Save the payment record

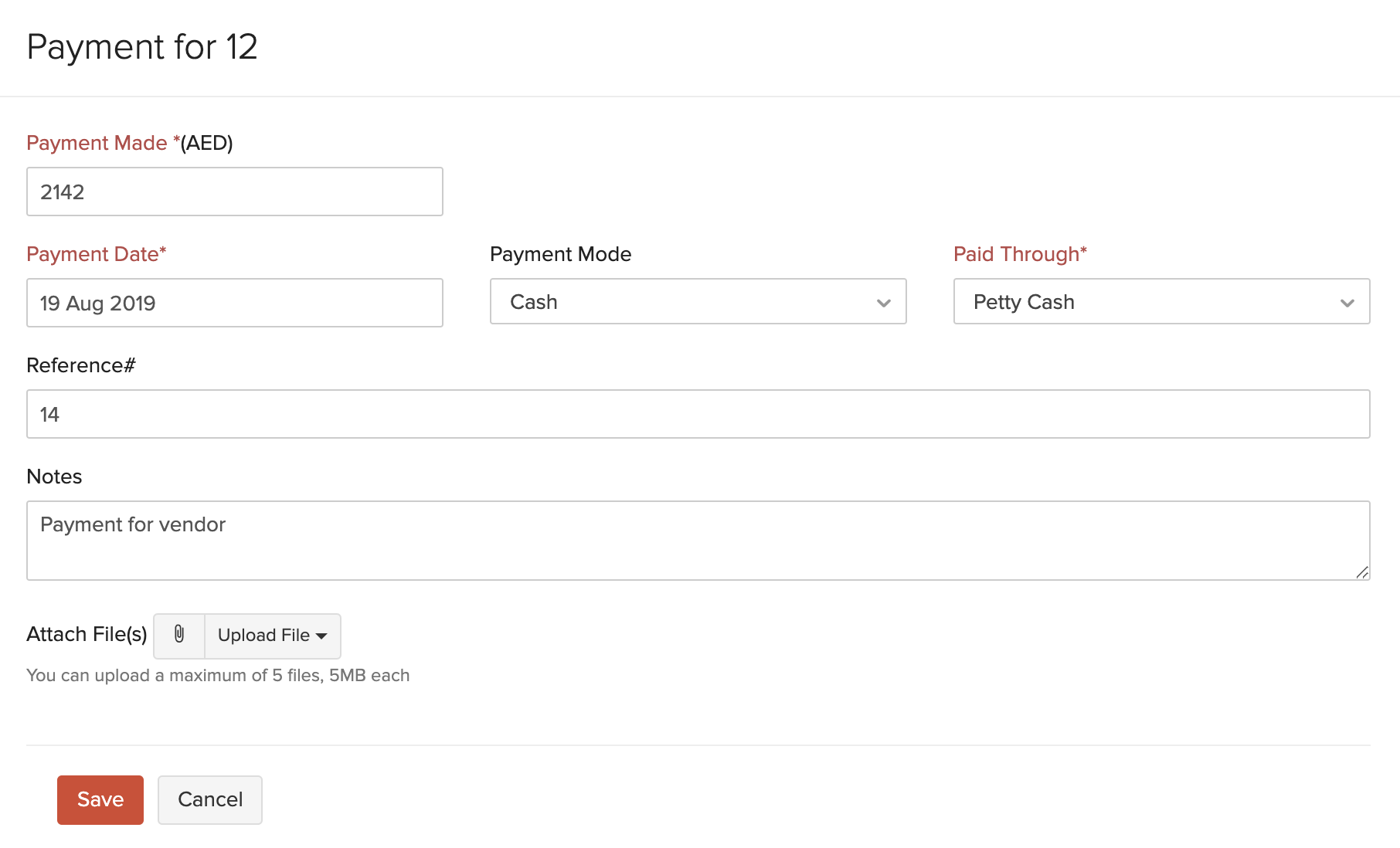(x=100, y=799)
